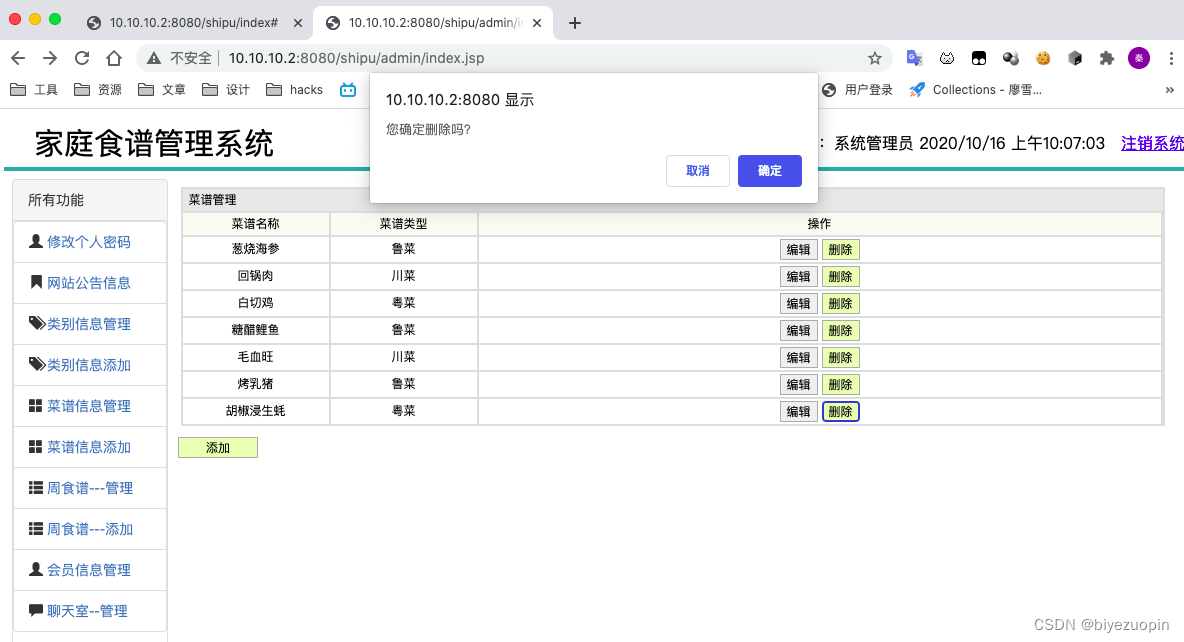Edit the 胡椒浸生蚝 recipe

point(798,412)
